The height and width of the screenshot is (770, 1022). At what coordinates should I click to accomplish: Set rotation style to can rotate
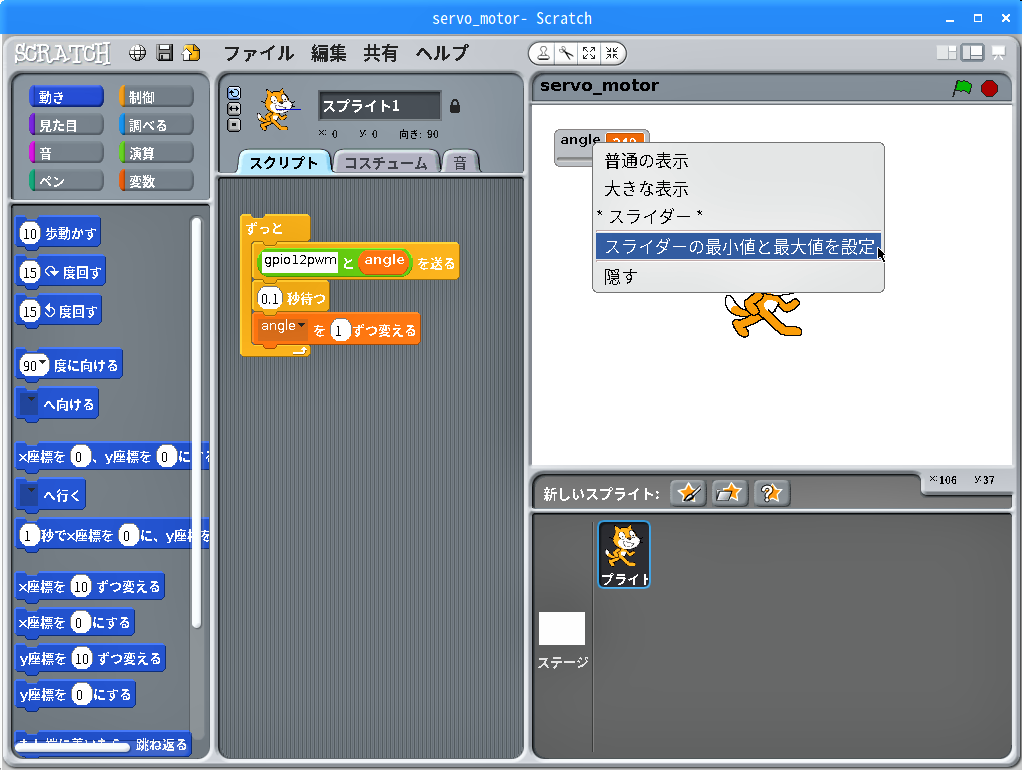tap(234, 93)
